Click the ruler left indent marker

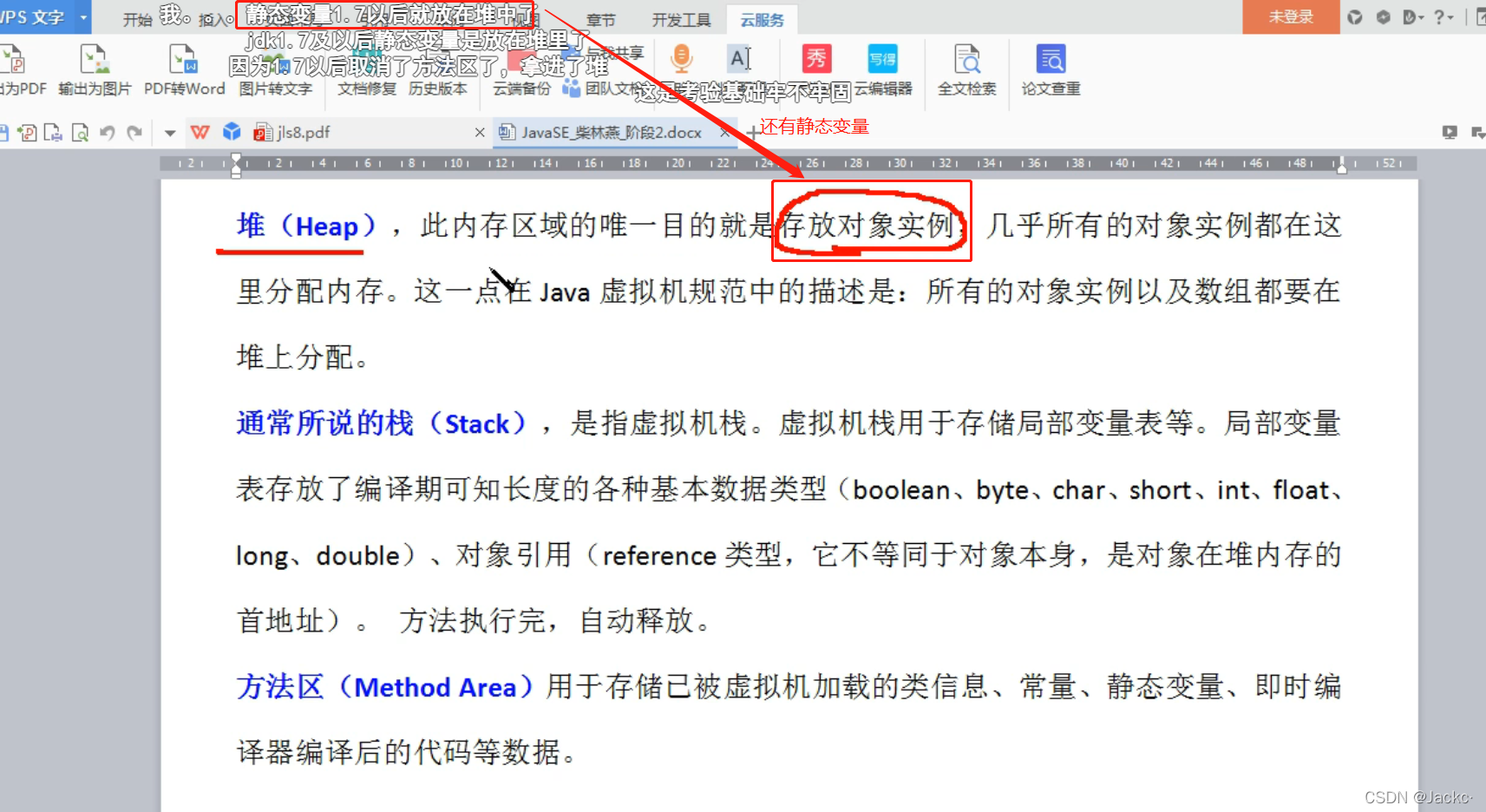[236, 165]
